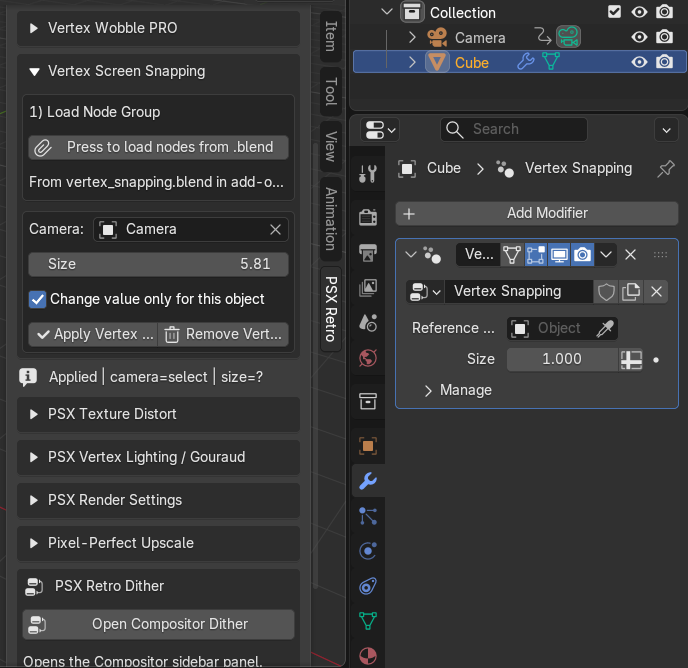
Task: Toggle fake user shield on Vertex Snapping
Action: click(606, 292)
